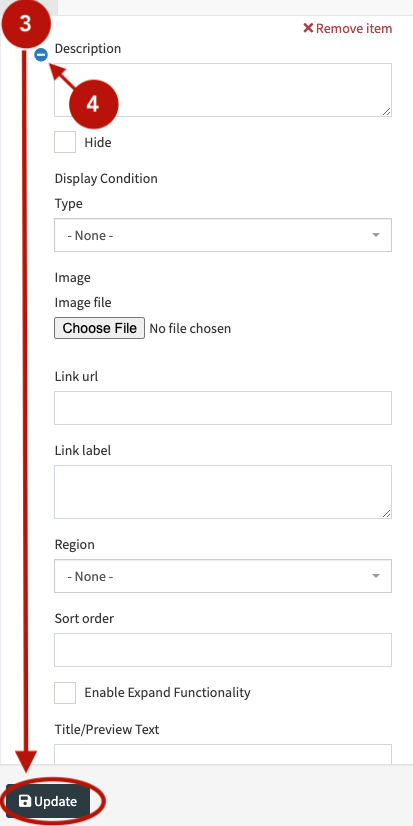Click the Title/Preview Text field

pyautogui.click(x=223, y=754)
